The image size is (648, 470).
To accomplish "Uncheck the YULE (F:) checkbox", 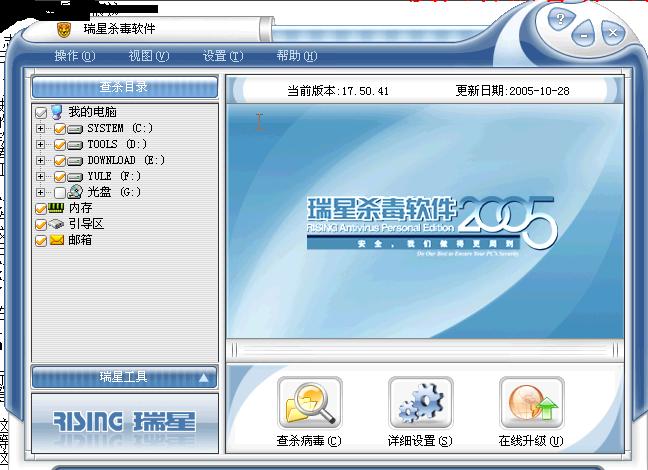I will [x=60, y=177].
